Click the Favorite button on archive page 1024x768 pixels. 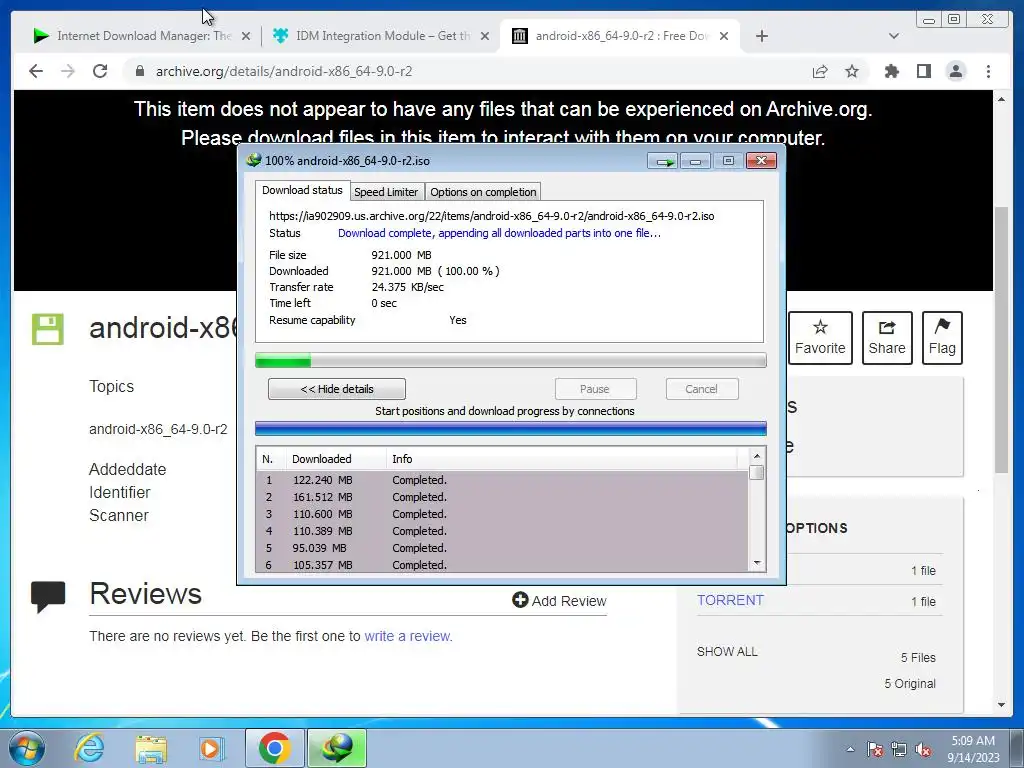point(820,338)
